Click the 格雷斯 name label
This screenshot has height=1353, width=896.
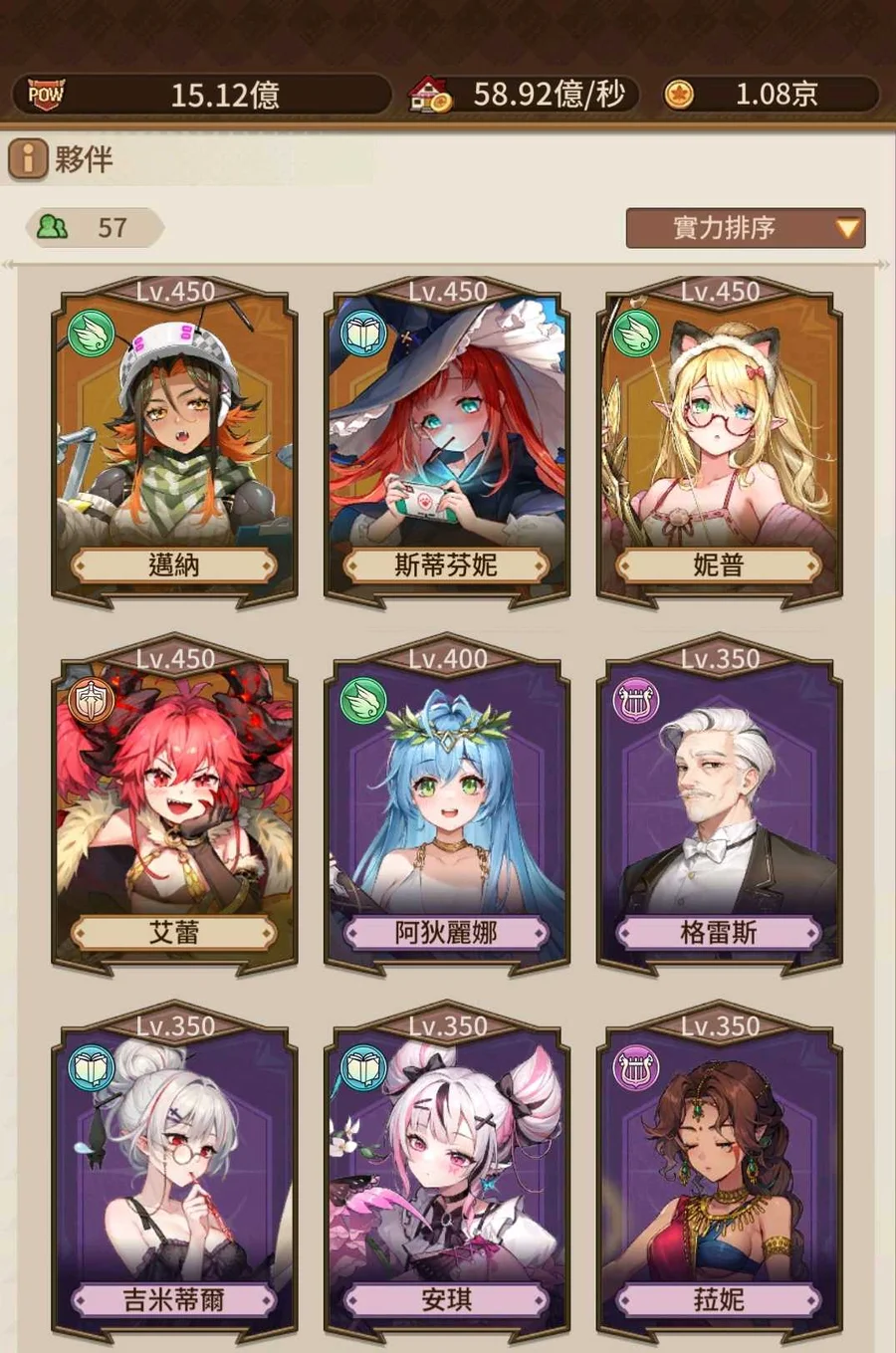click(x=719, y=933)
